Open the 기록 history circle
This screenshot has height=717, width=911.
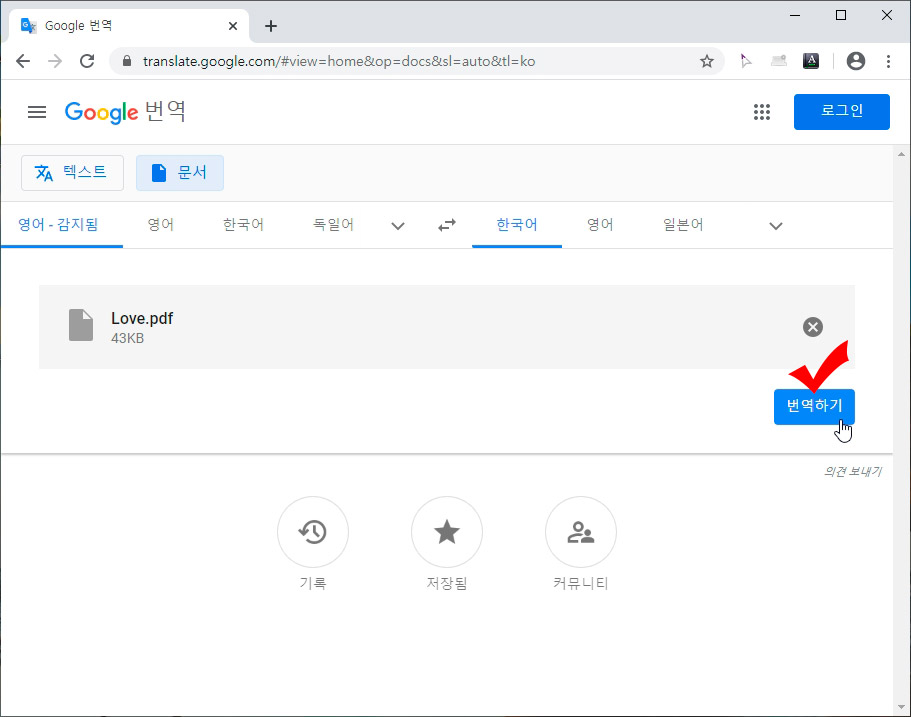(313, 532)
